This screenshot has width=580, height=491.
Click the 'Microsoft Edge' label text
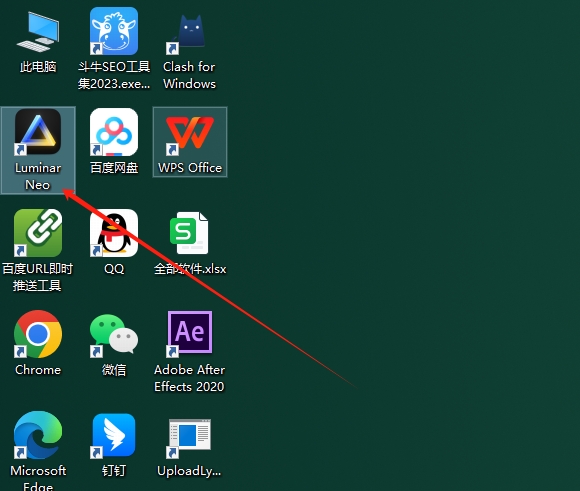38,478
